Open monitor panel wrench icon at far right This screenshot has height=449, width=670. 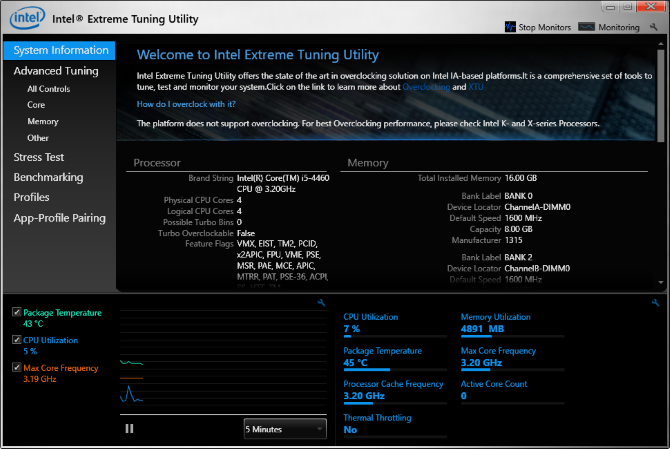655,302
